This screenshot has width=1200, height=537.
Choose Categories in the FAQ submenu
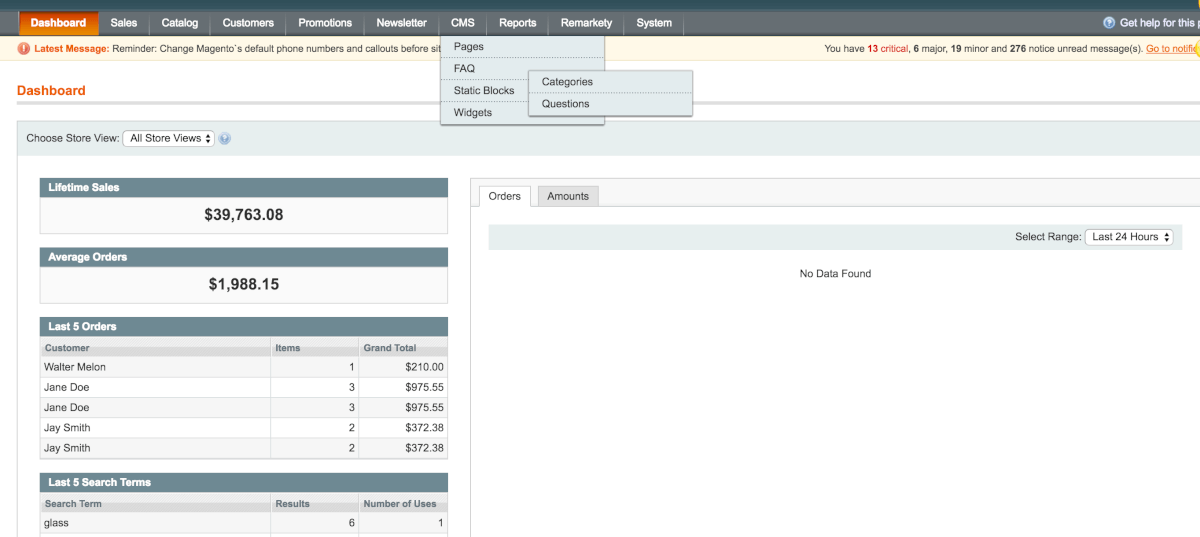coord(567,82)
